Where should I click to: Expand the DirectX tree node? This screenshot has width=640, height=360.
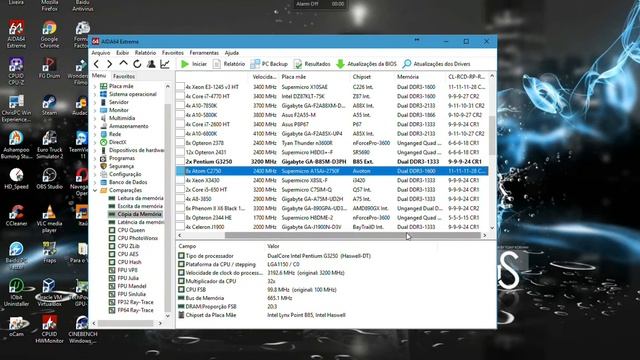tap(95, 142)
